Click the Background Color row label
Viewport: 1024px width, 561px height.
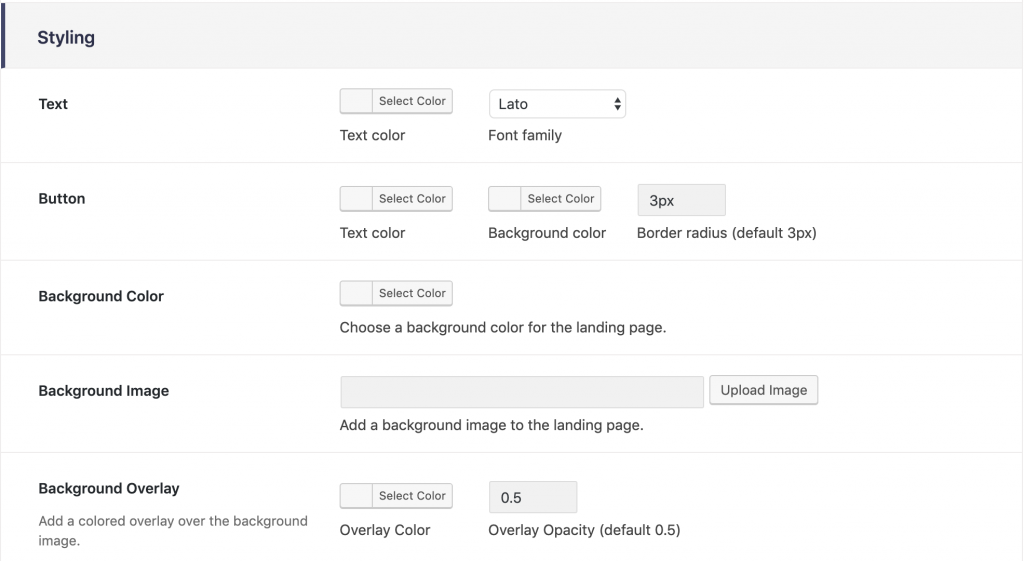click(101, 296)
